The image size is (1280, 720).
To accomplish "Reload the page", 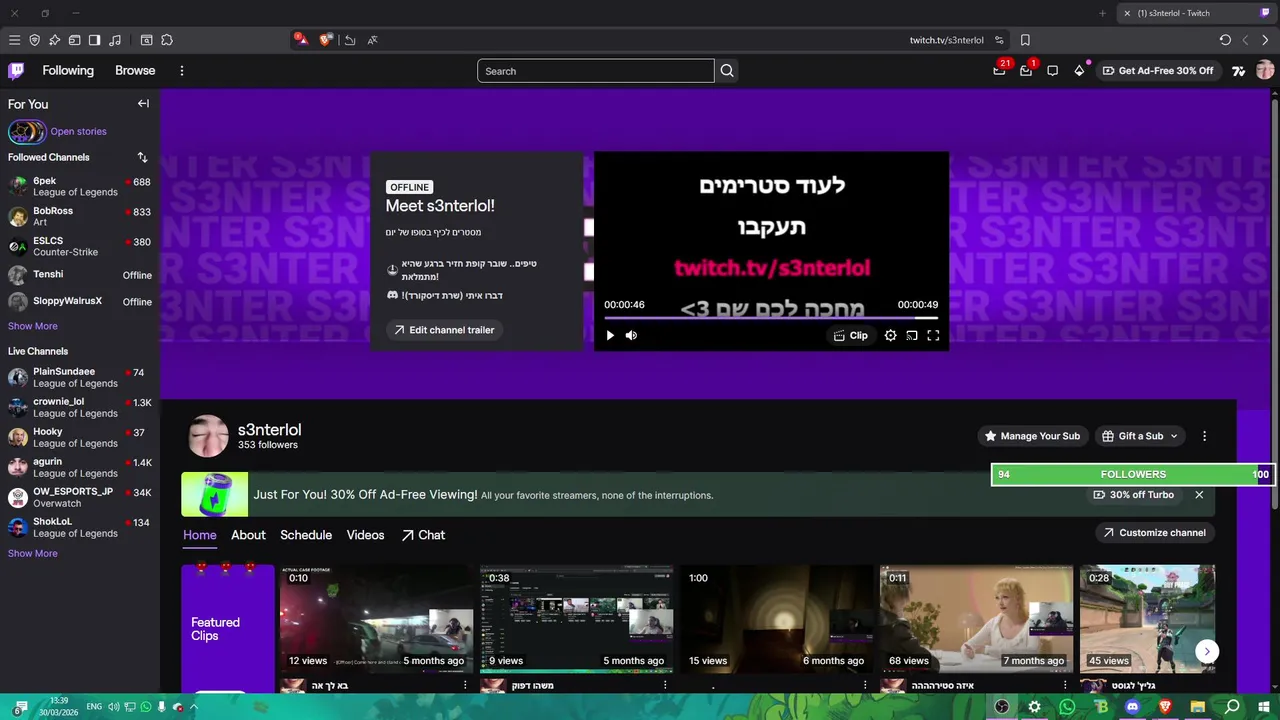I will pos(1225,40).
